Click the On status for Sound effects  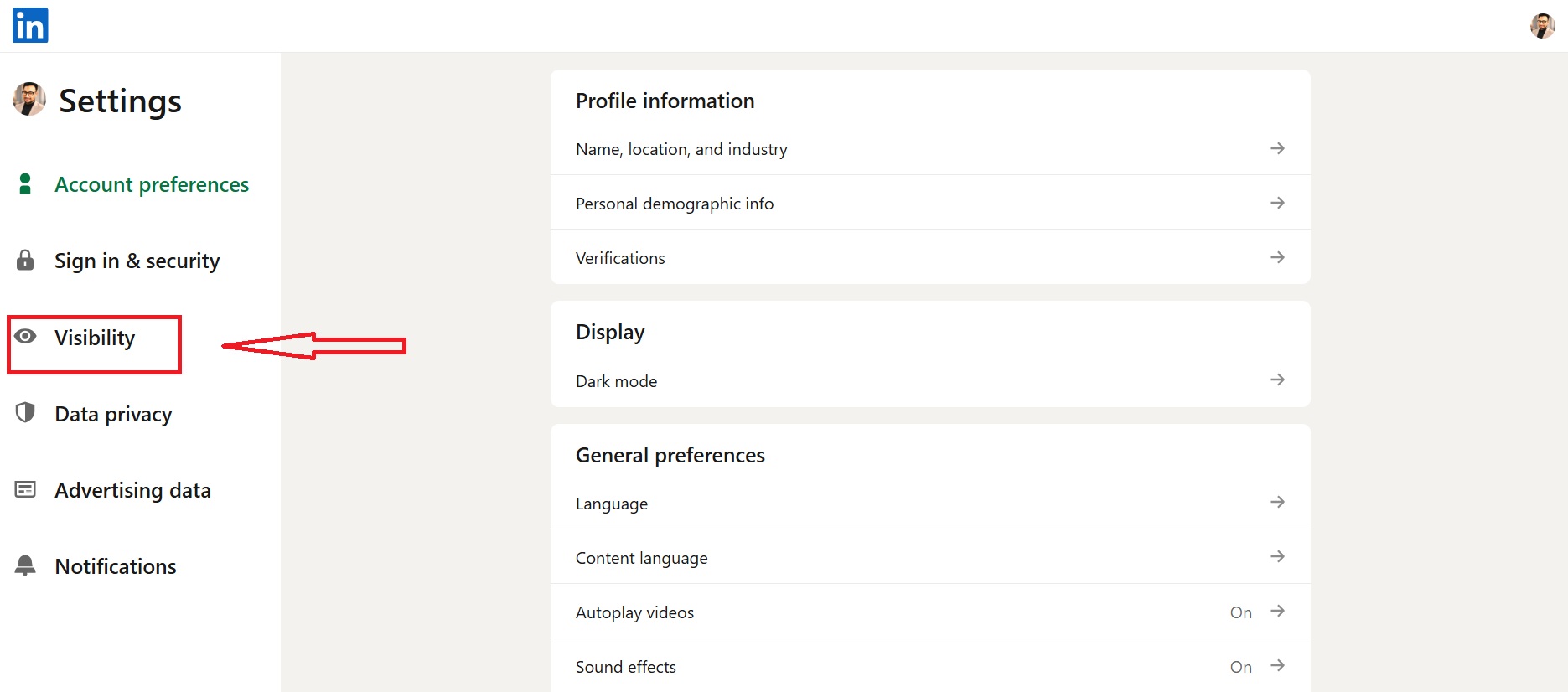[x=1241, y=667]
